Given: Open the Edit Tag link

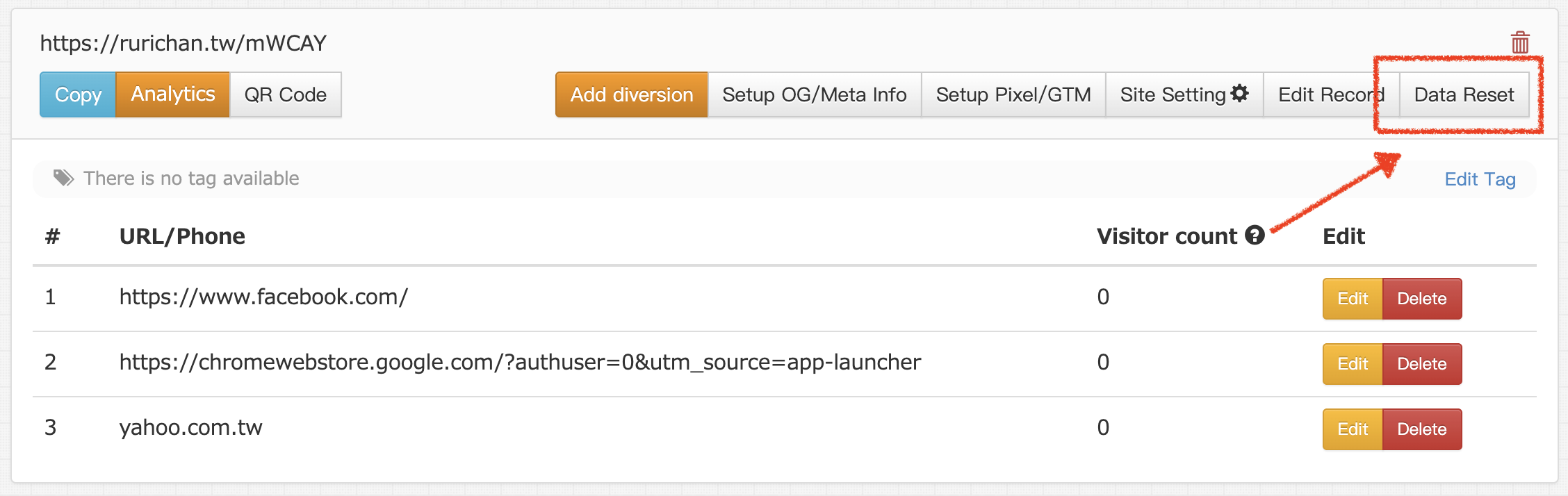Looking at the screenshot, I should click(1480, 179).
